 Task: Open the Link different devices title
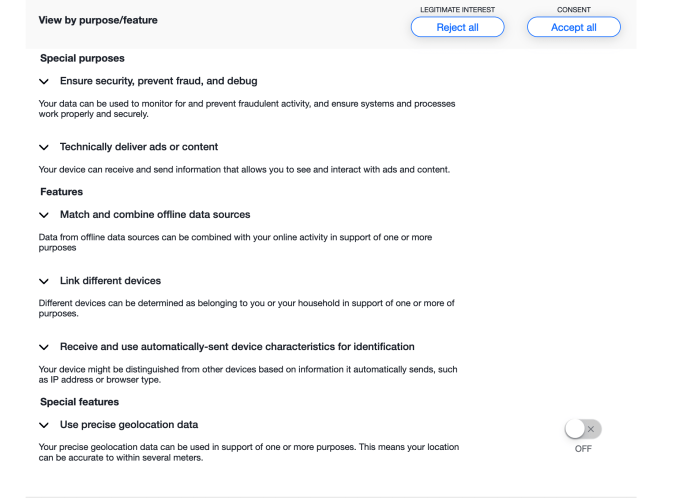tap(110, 281)
